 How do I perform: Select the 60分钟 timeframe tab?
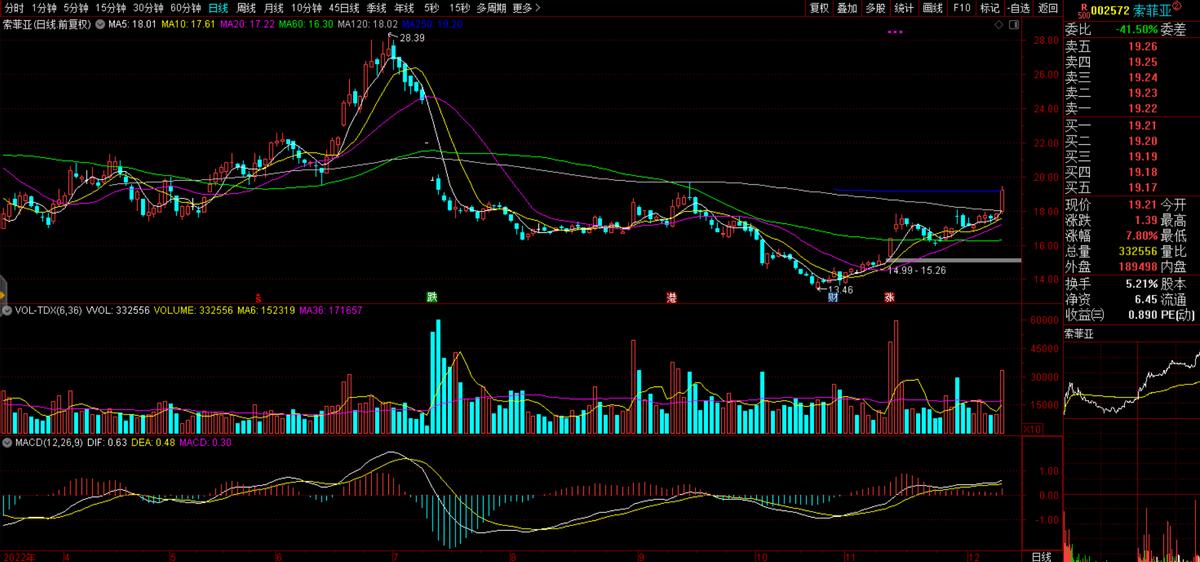pyautogui.click(x=186, y=8)
